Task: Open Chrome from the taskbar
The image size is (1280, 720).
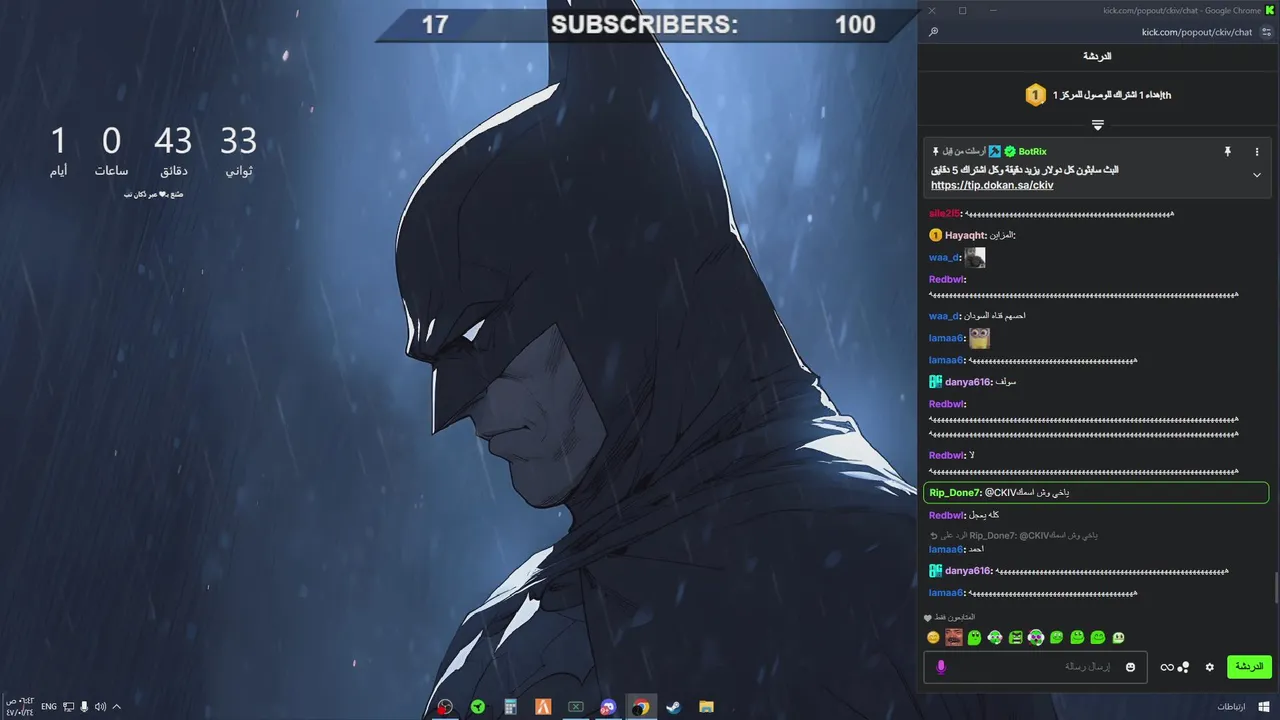Action: pos(640,707)
